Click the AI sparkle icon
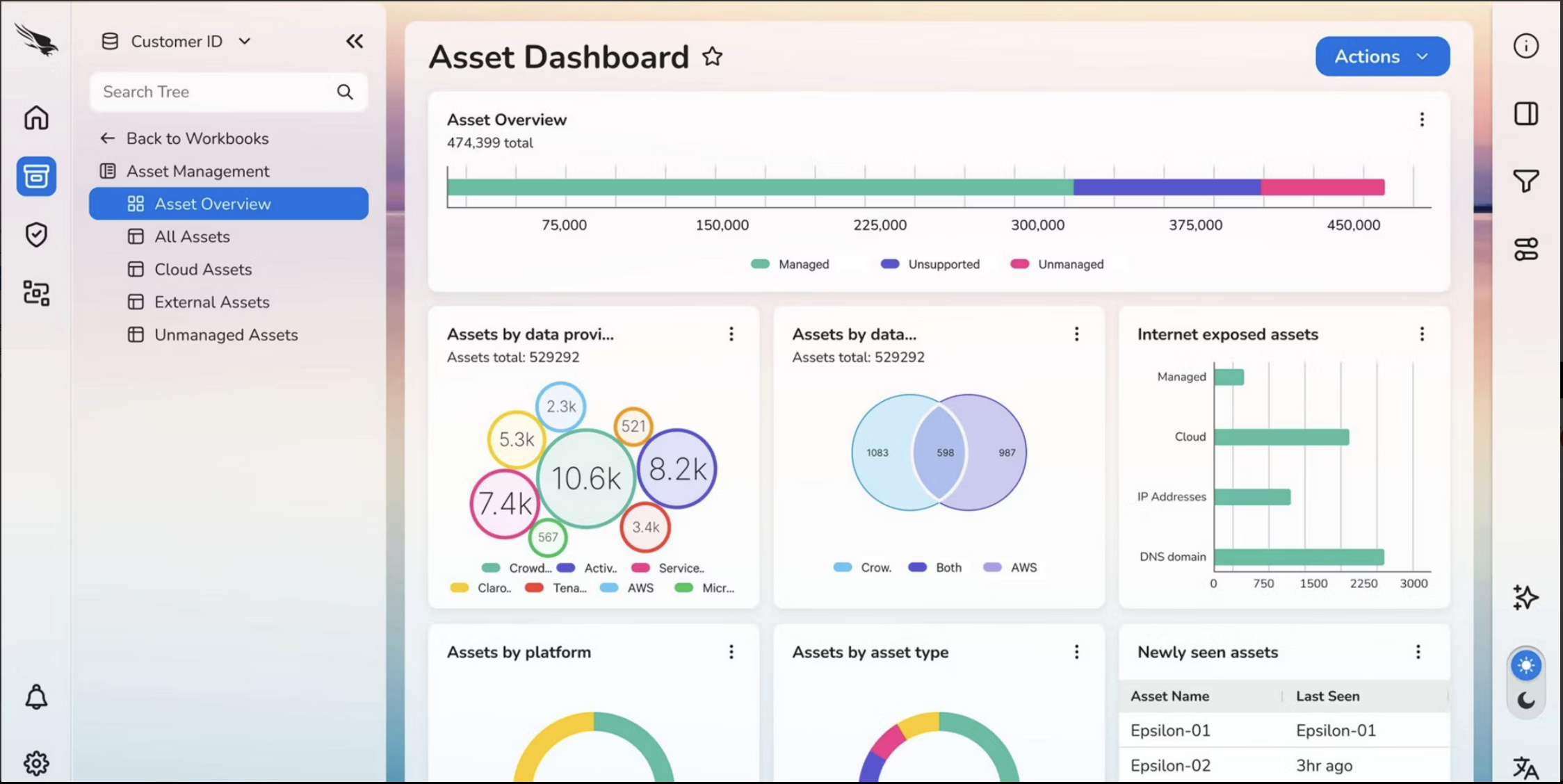Viewport: 1563px width, 784px height. 1525,597
